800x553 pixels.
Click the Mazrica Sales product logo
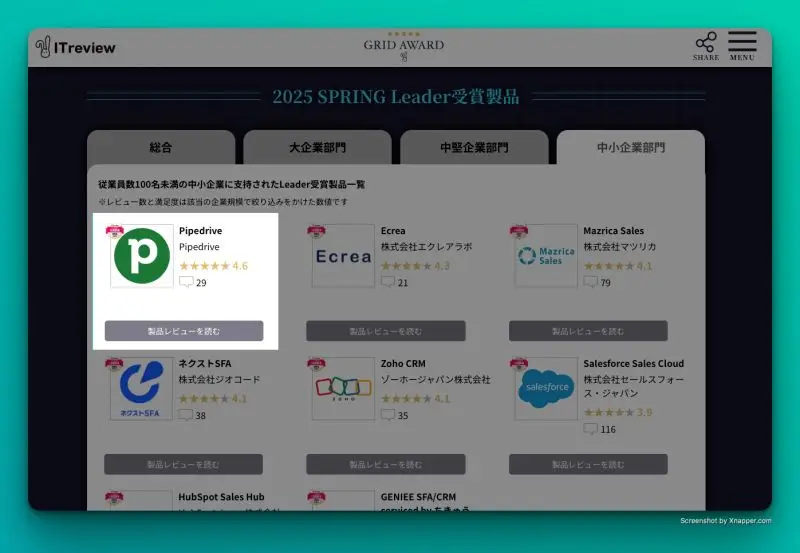click(x=546, y=256)
